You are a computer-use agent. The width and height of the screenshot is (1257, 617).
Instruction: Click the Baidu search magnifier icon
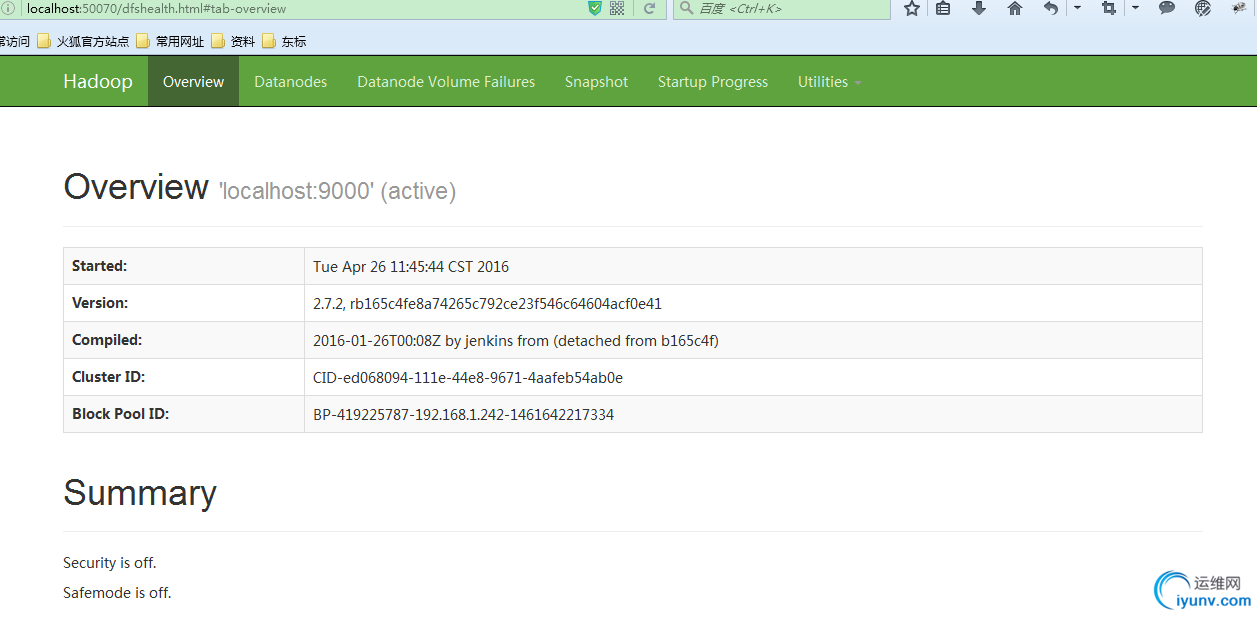click(x=686, y=8)
